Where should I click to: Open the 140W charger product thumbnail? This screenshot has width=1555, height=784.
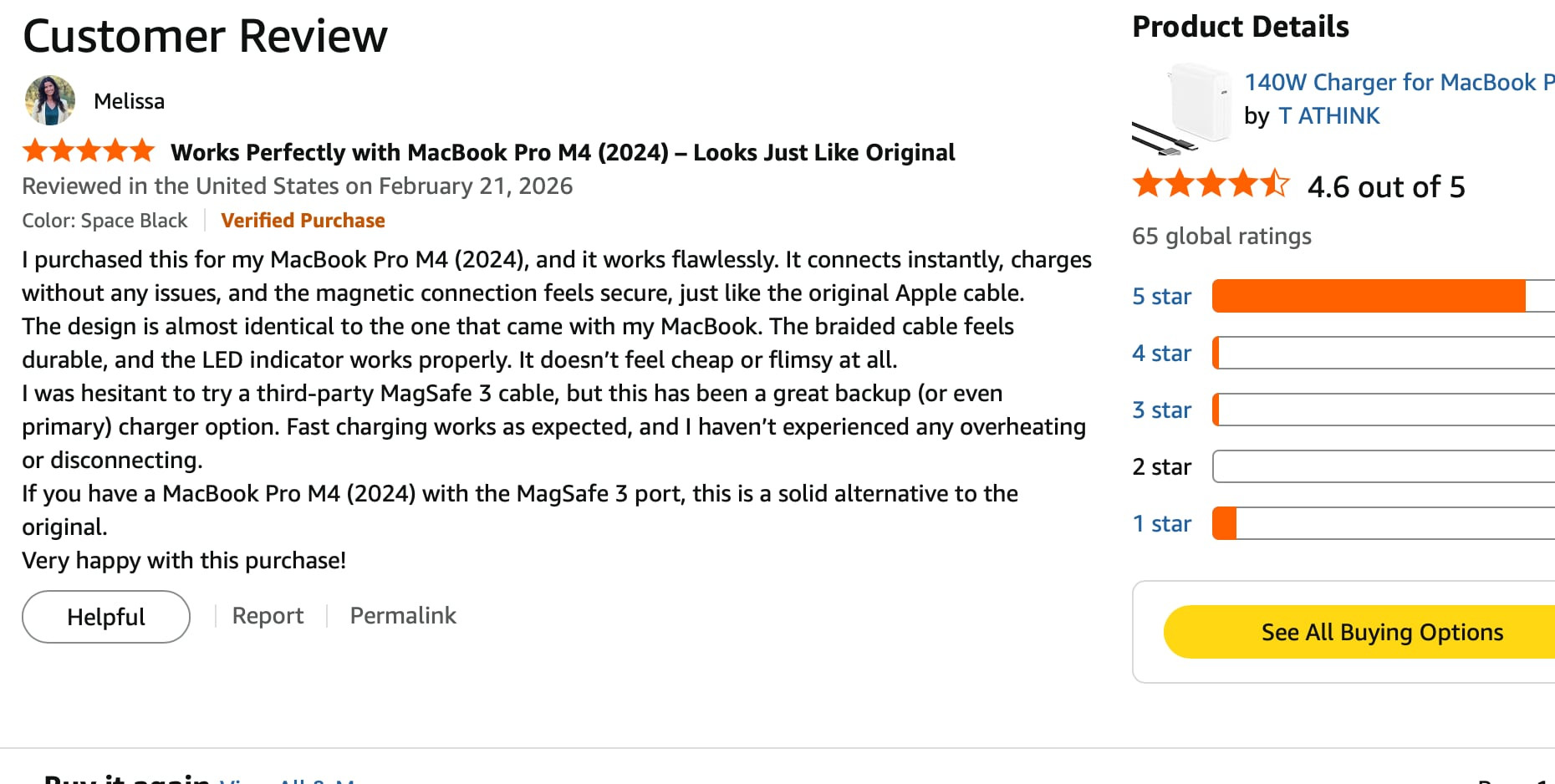click(1180, 108)
